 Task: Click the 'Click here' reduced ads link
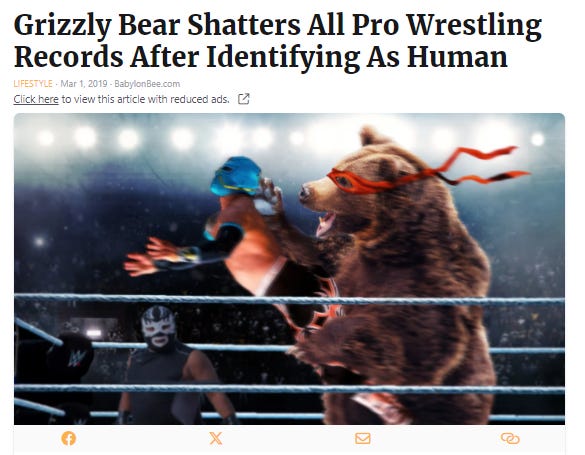point(36,99)
